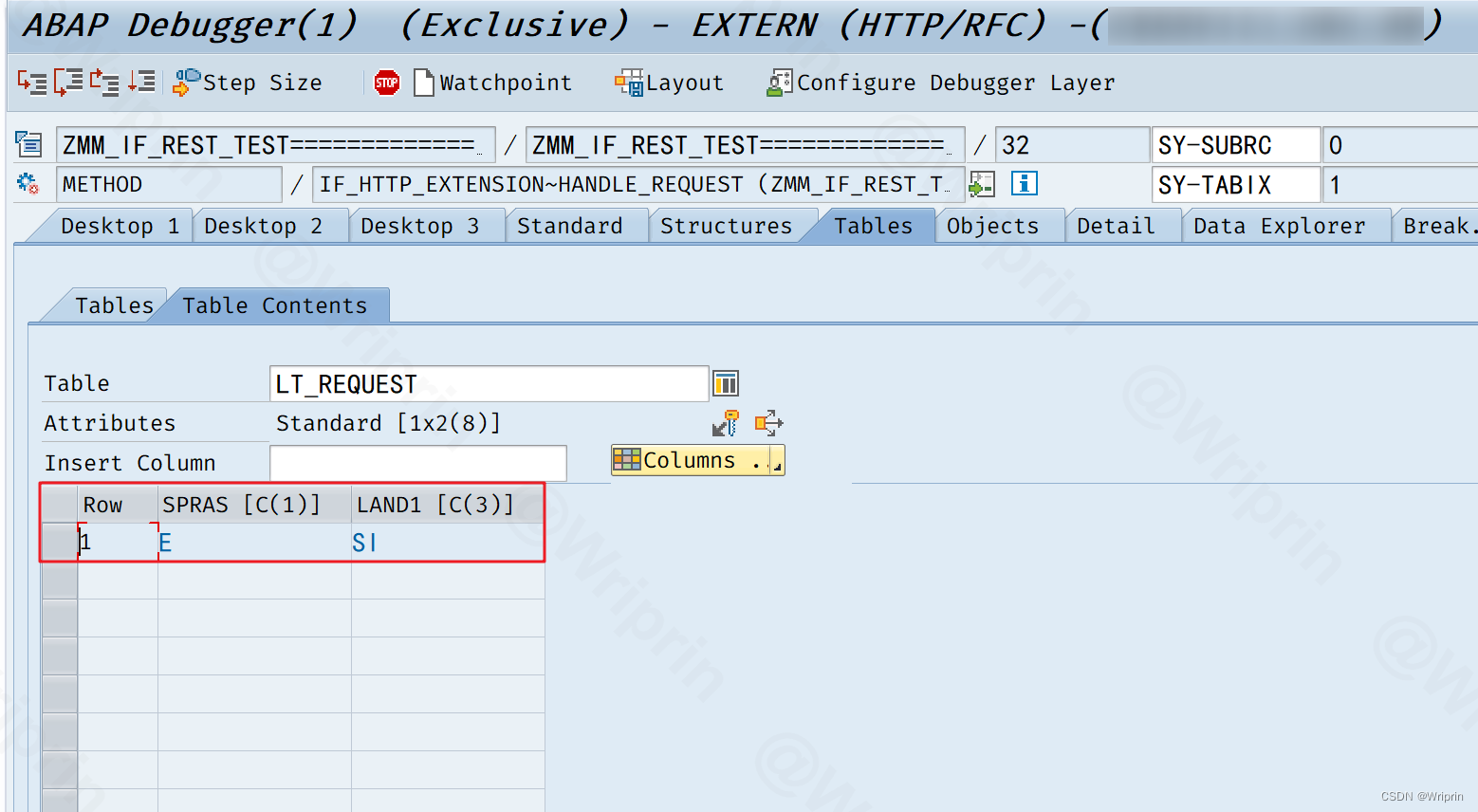Click the key columns icon above the table grid

coord(726,422)
